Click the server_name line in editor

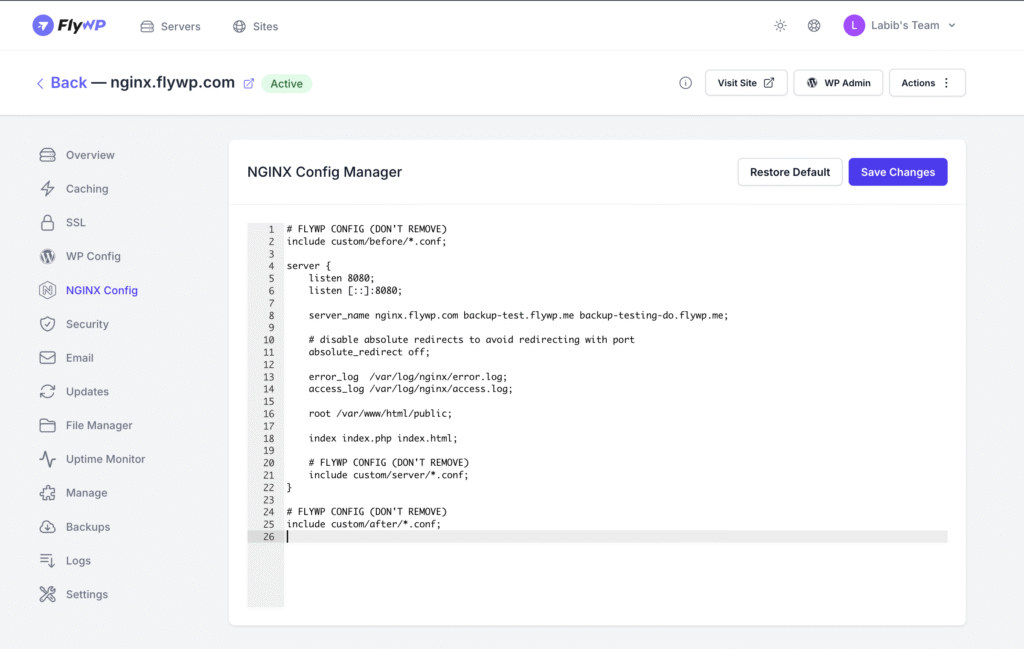coord(518,315)
